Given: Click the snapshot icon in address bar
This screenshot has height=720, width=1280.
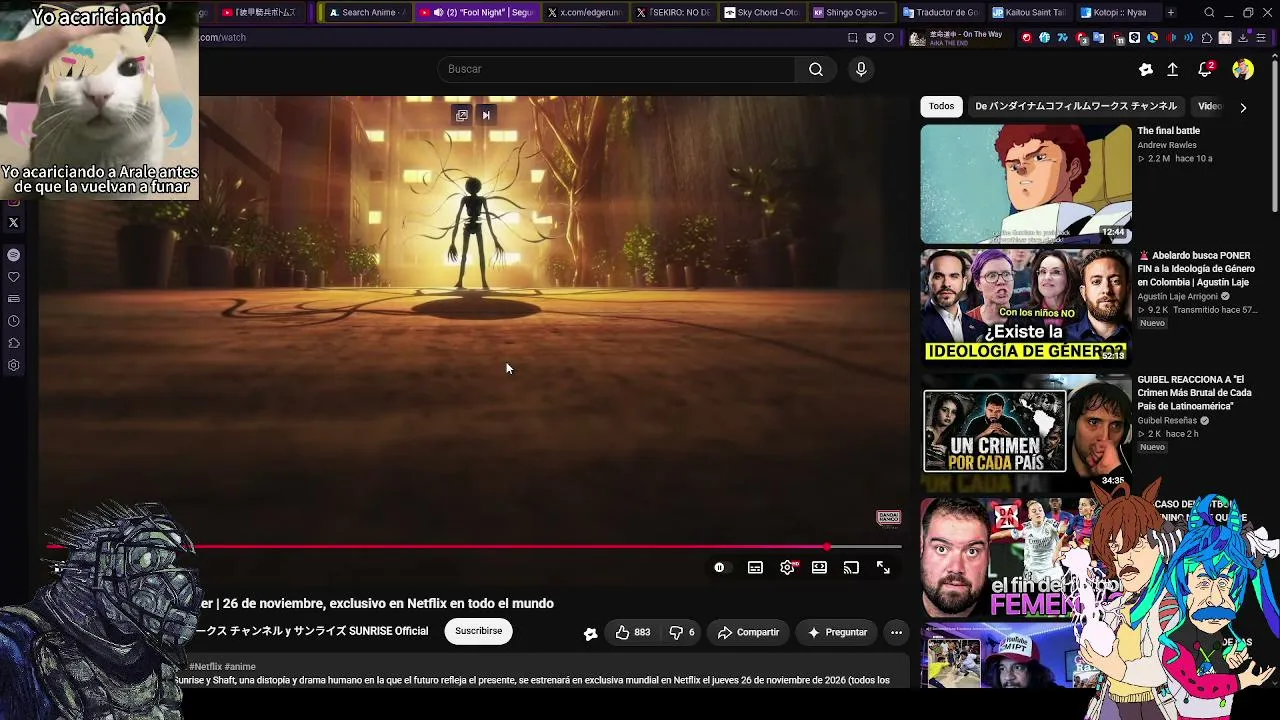Looking at the screenshot, I should [x=853, y=38].
